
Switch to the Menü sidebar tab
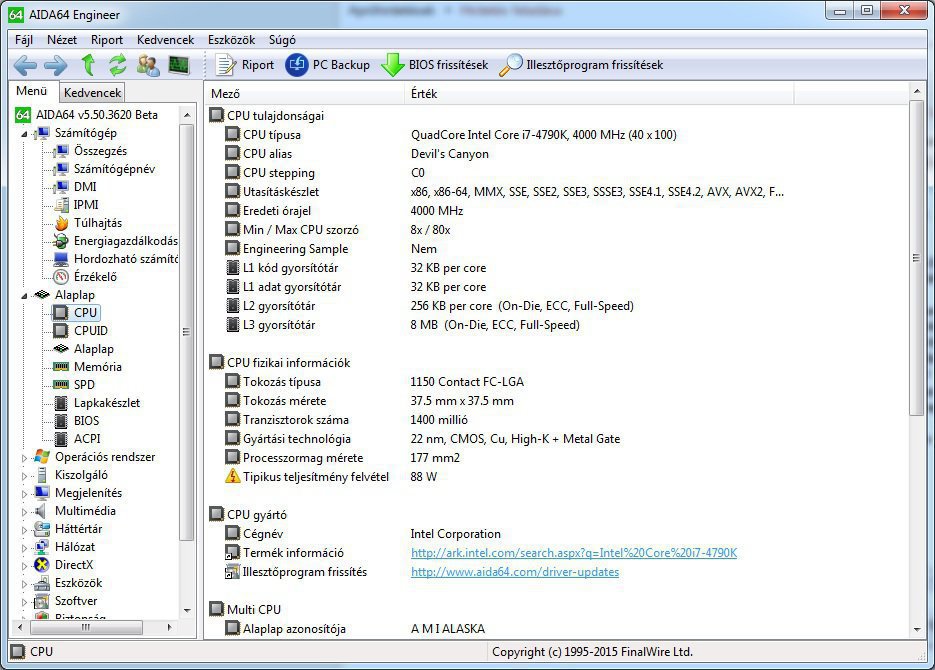(x=32, y=91)
